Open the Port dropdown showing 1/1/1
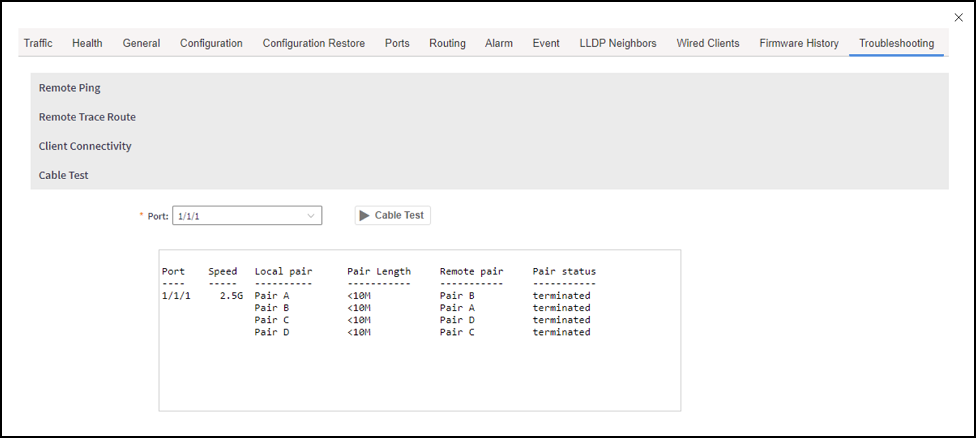 click(x=247, y=215)
